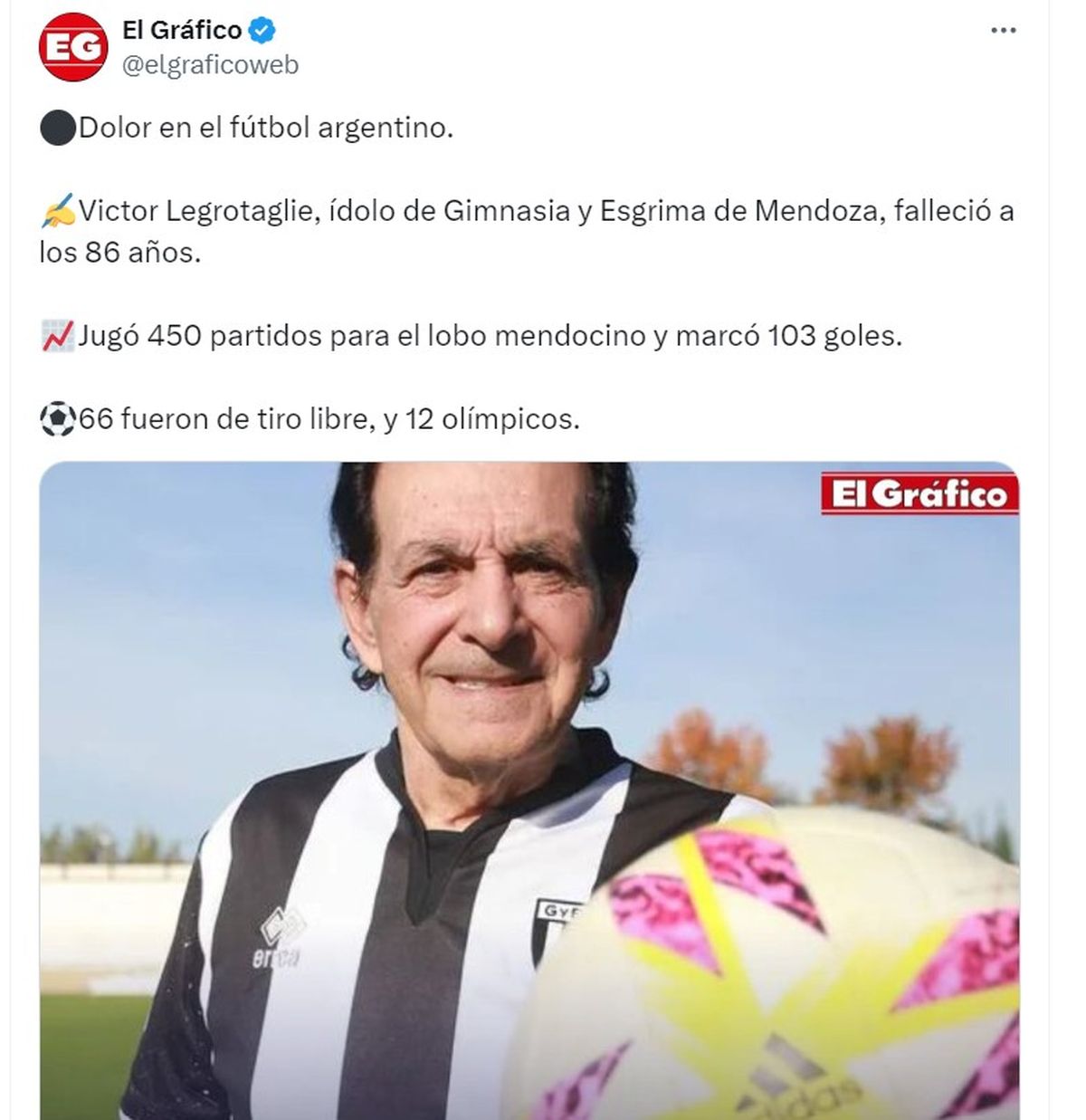The width and height of the screenshot is (1086, 1120).
Task: Open the three-dot more options menu
Action: [1004, 31]
